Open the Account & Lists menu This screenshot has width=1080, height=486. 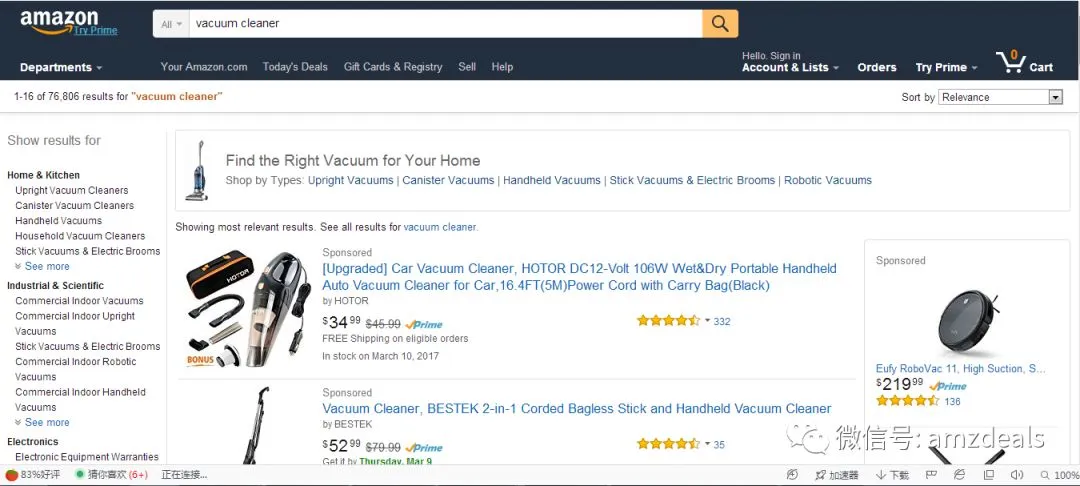tap(790, 67)
